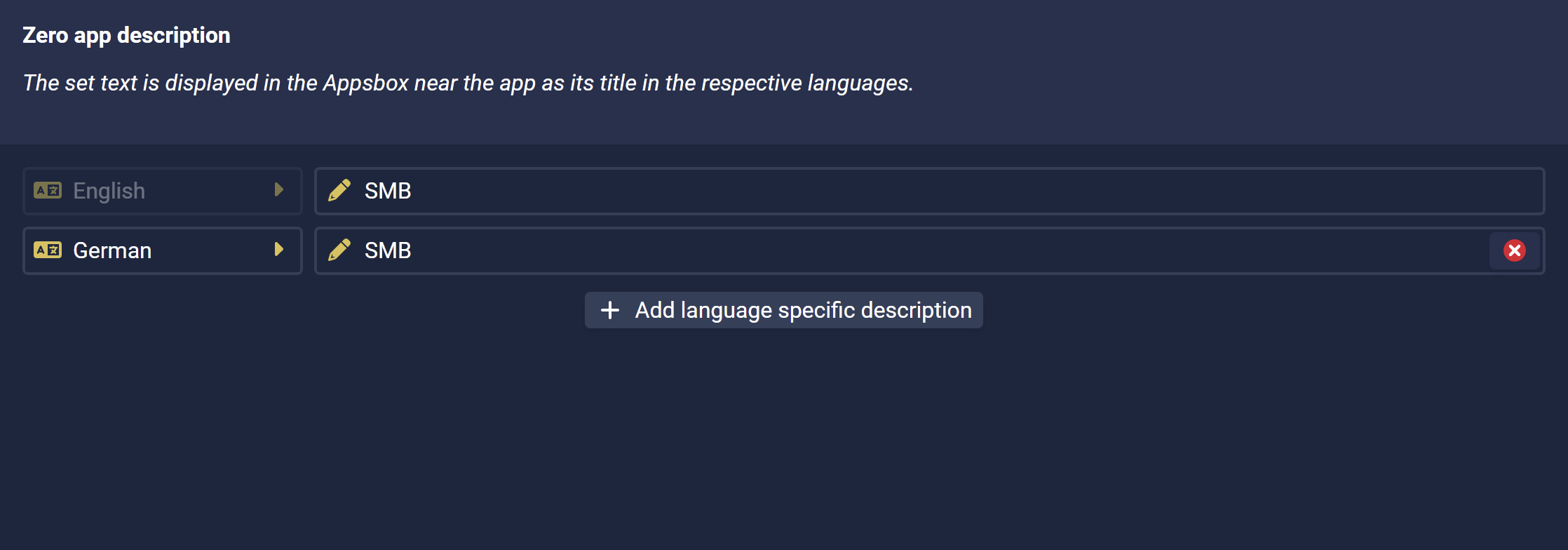Focus the German description input field
The height and width of the screenshot is (550, 1568).
click(x=901, y=250)
